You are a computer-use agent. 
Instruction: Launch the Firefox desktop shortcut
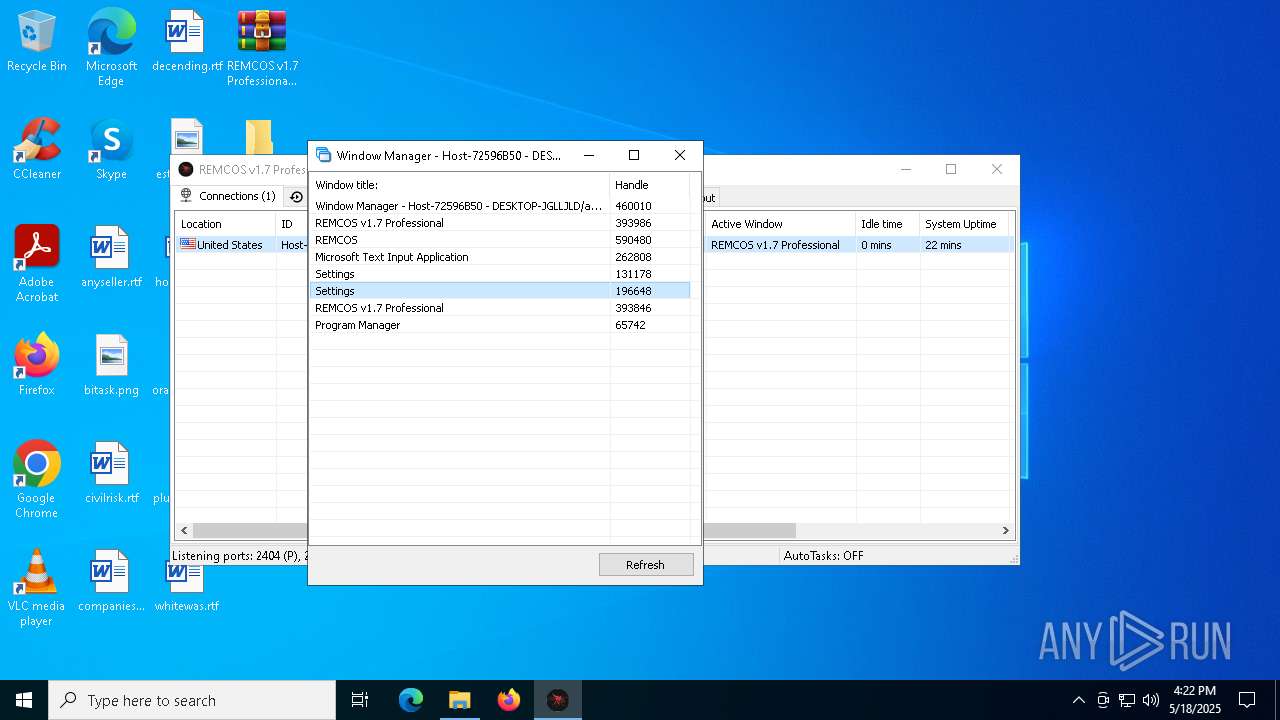pyautogui.click(x=37, y=366)
